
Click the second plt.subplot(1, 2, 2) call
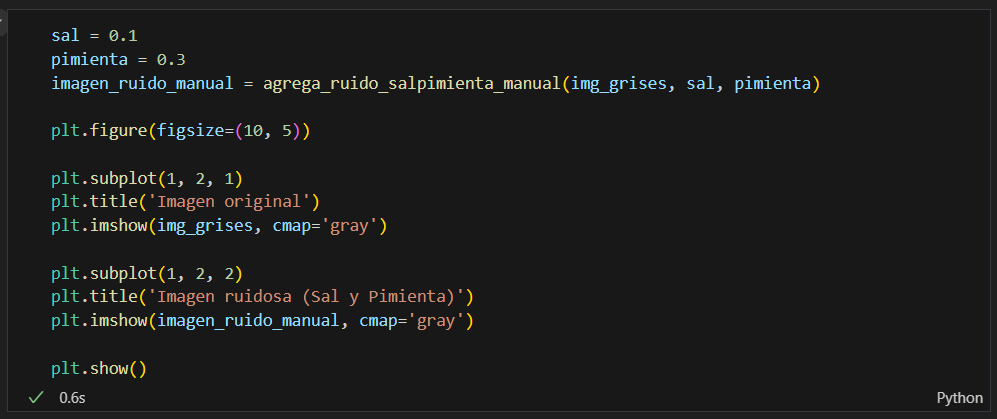tap(147, 273)
